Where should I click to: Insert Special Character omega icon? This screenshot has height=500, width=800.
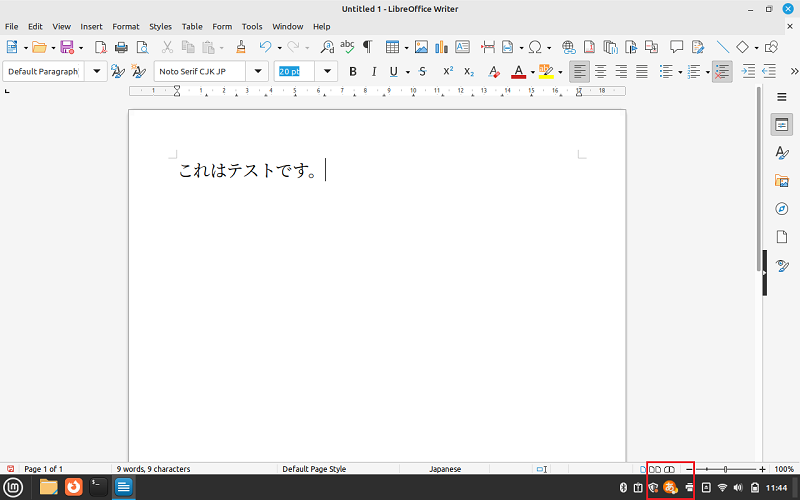click(x=535, y=47)
